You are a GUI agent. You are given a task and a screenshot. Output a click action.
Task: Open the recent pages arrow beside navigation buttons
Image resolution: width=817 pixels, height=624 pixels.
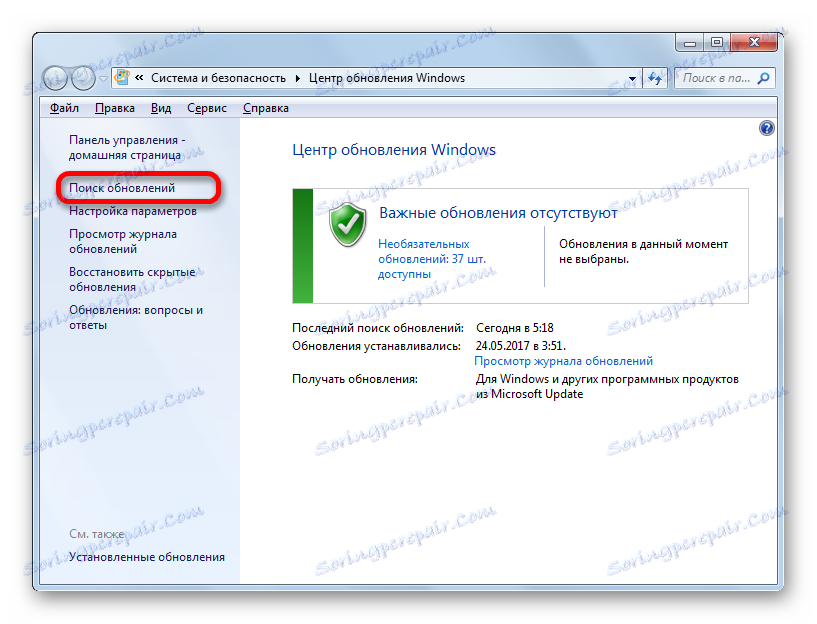103,79
